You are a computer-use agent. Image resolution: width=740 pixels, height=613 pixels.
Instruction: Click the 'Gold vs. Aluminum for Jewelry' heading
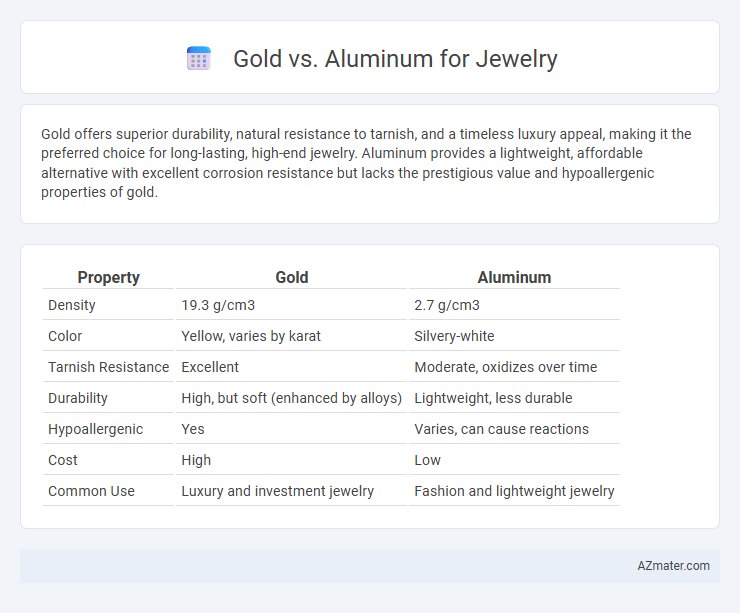point(395,59)
